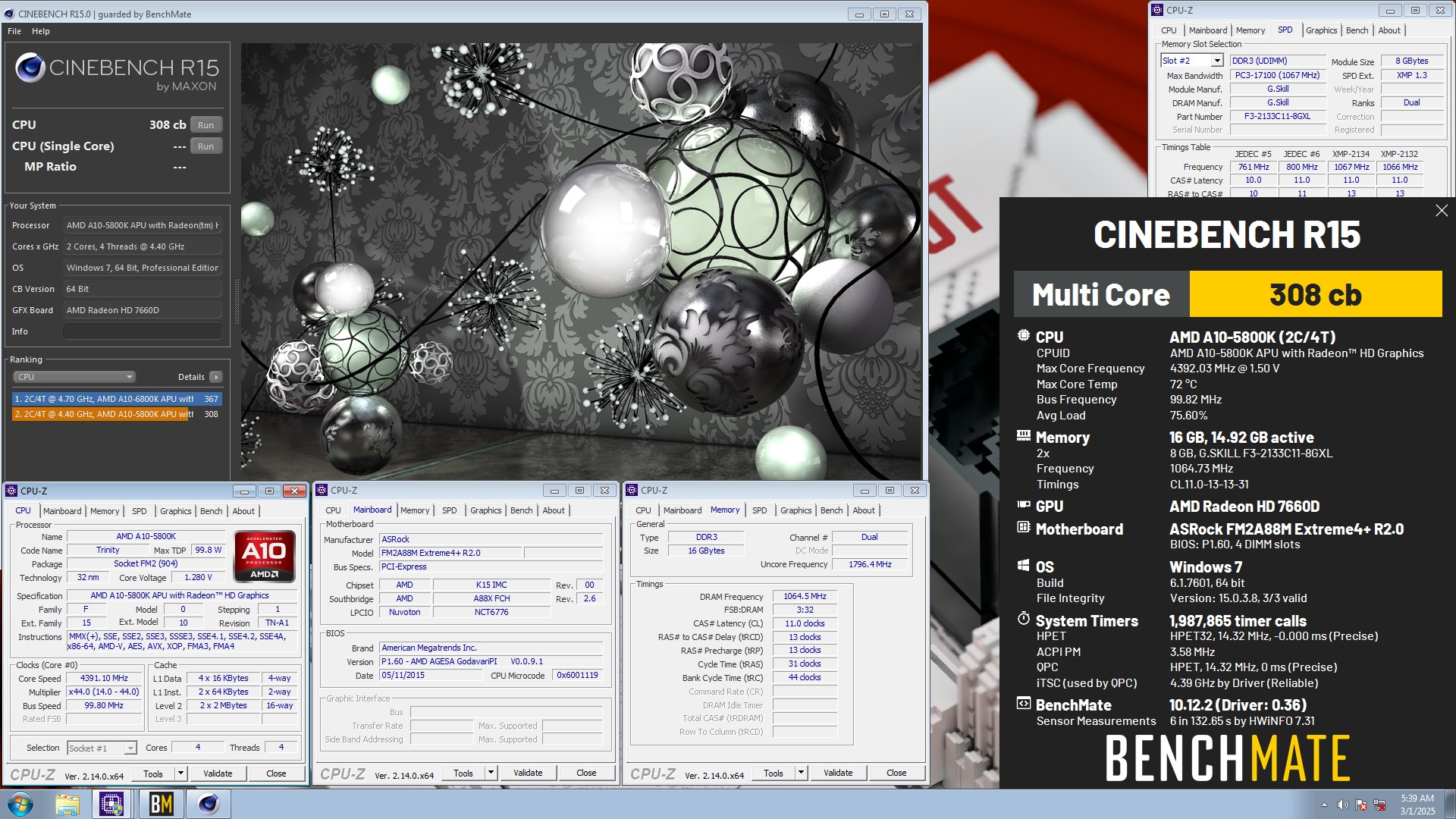Click Close in middle CPU-Z window
This screenshot has height=819, width=1456.
[586, 773]
